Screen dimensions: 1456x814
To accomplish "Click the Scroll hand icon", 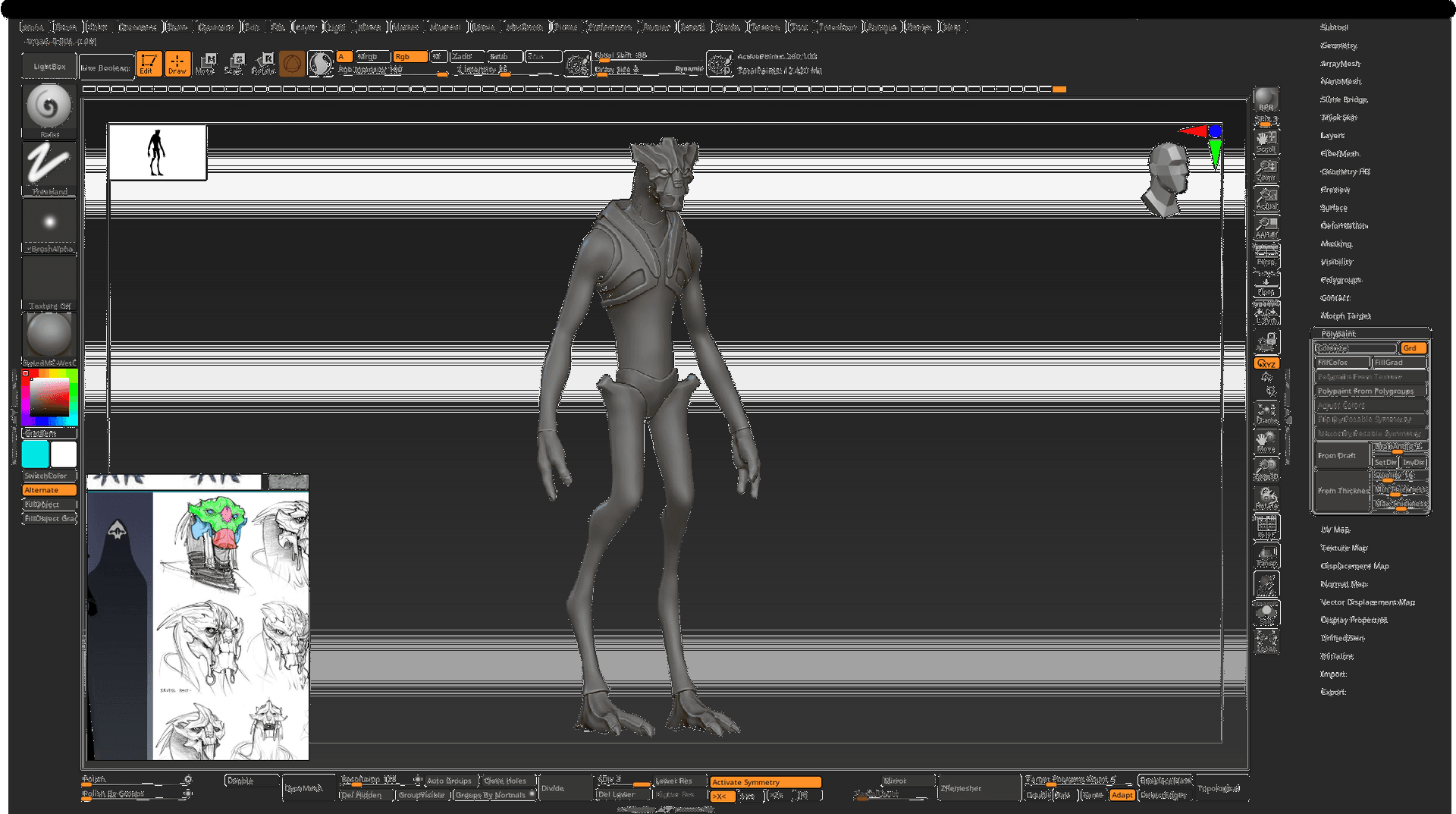I will [1266, 141].
